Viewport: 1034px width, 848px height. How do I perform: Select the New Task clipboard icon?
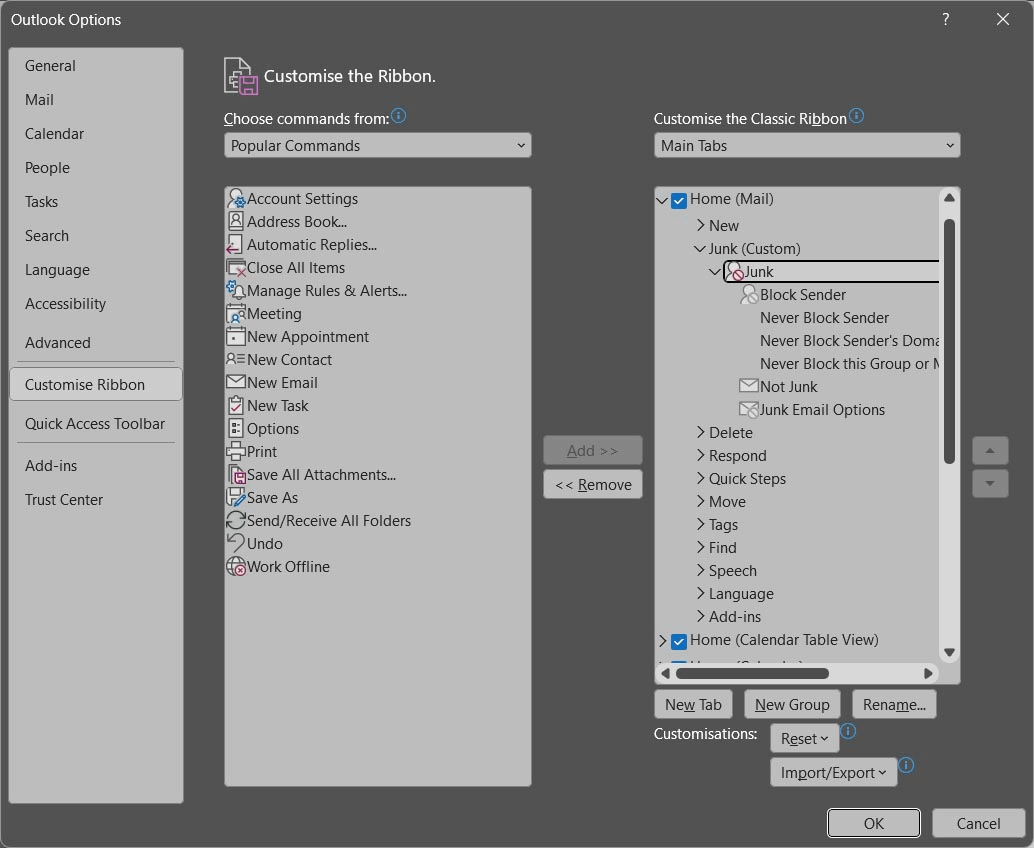click(235, 405)
